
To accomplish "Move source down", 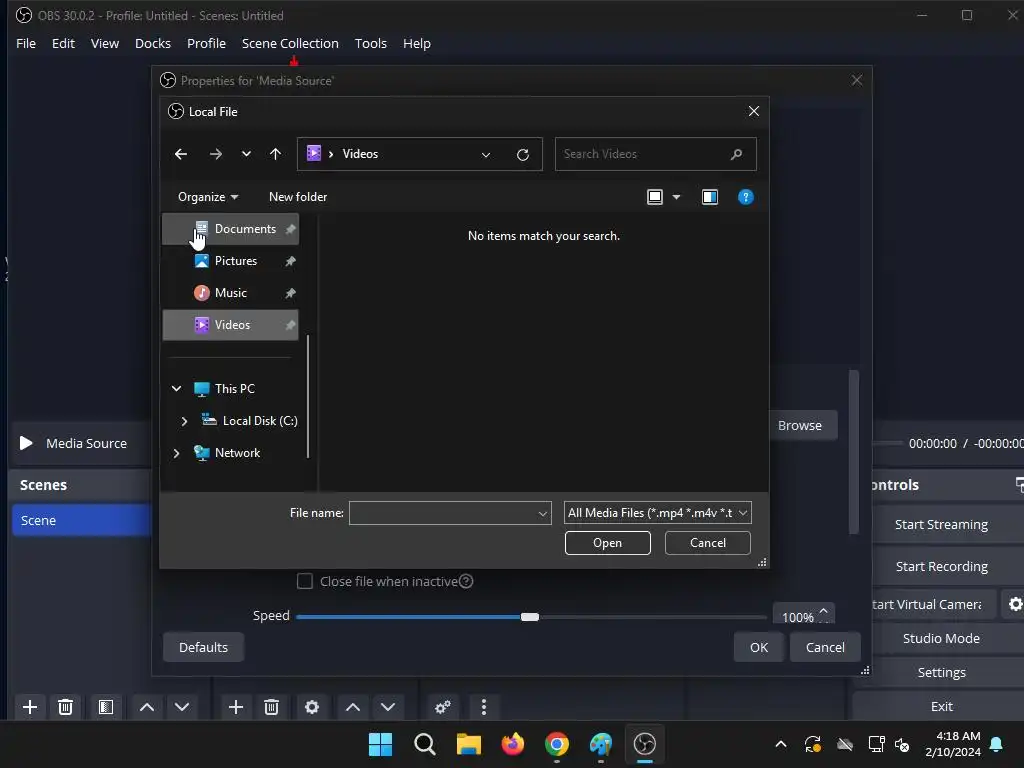I will coord(388,707).
